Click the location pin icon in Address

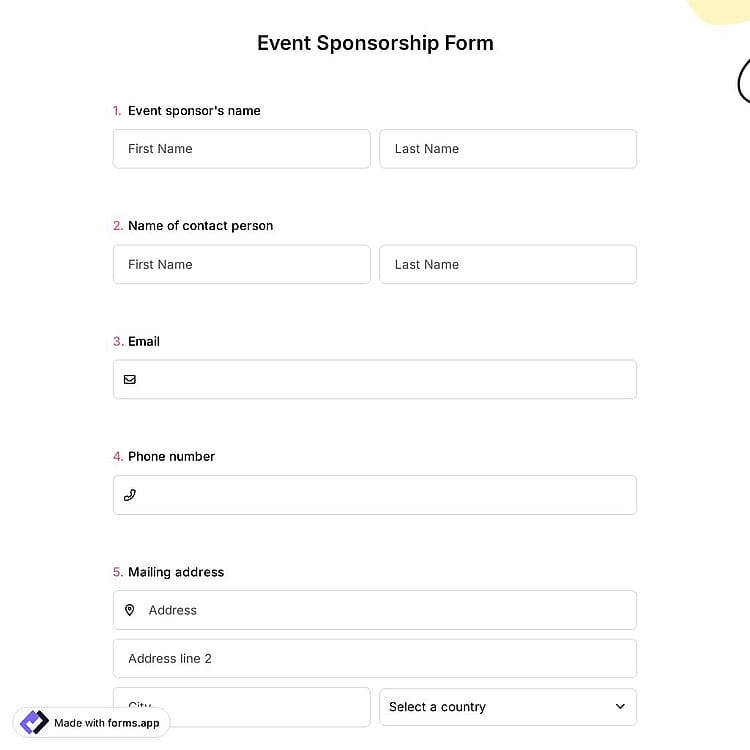pyautogui.click(x=130, y=610)
